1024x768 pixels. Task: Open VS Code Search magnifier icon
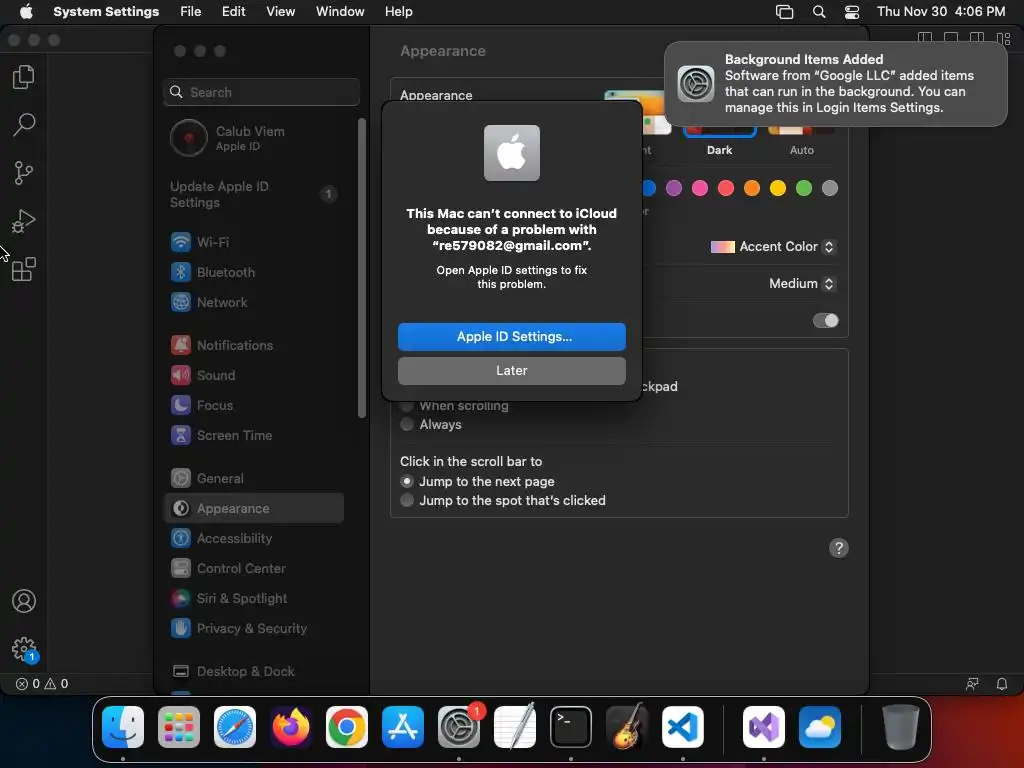tap(24, 124)
